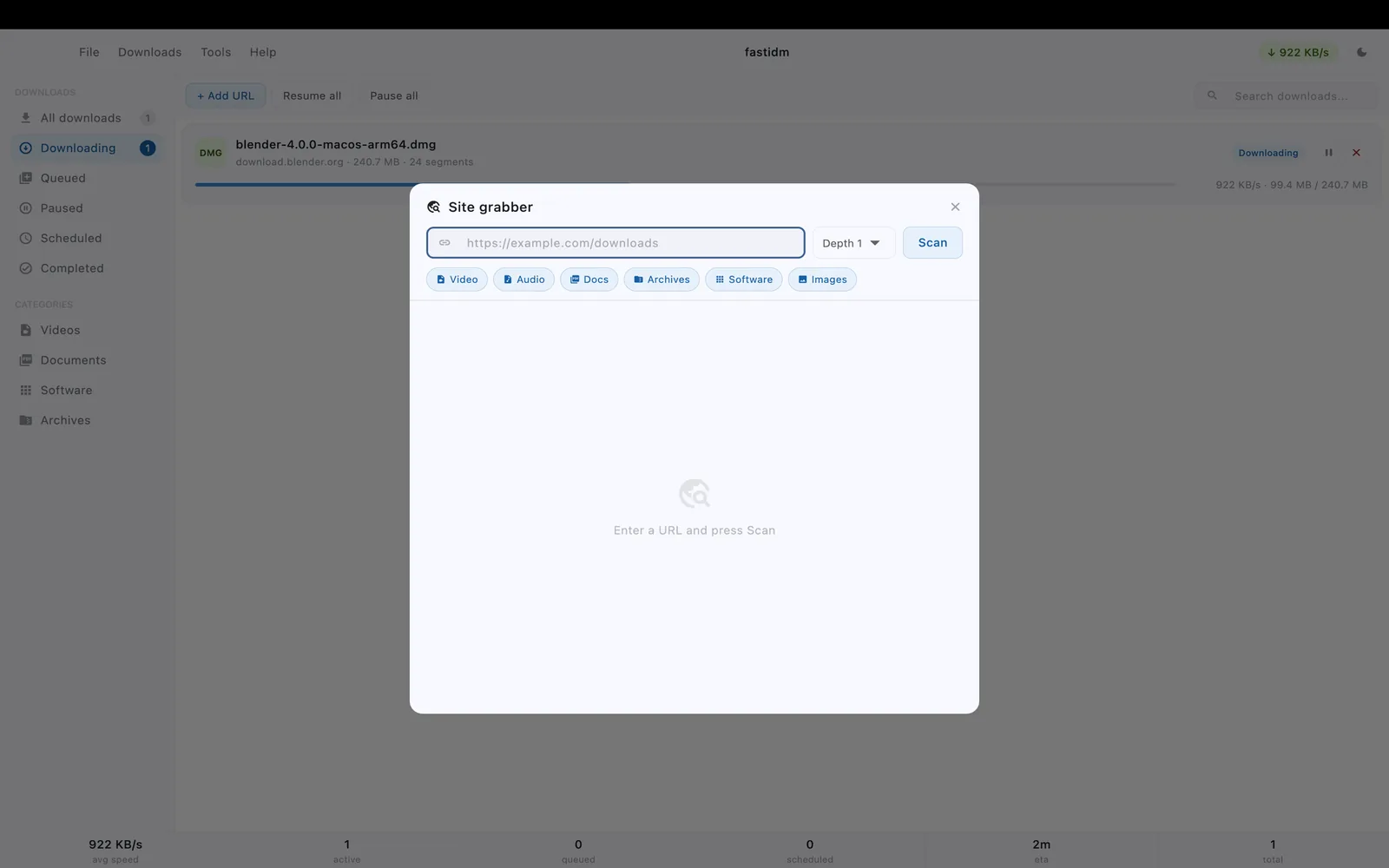Click the Resume all button

312,95
